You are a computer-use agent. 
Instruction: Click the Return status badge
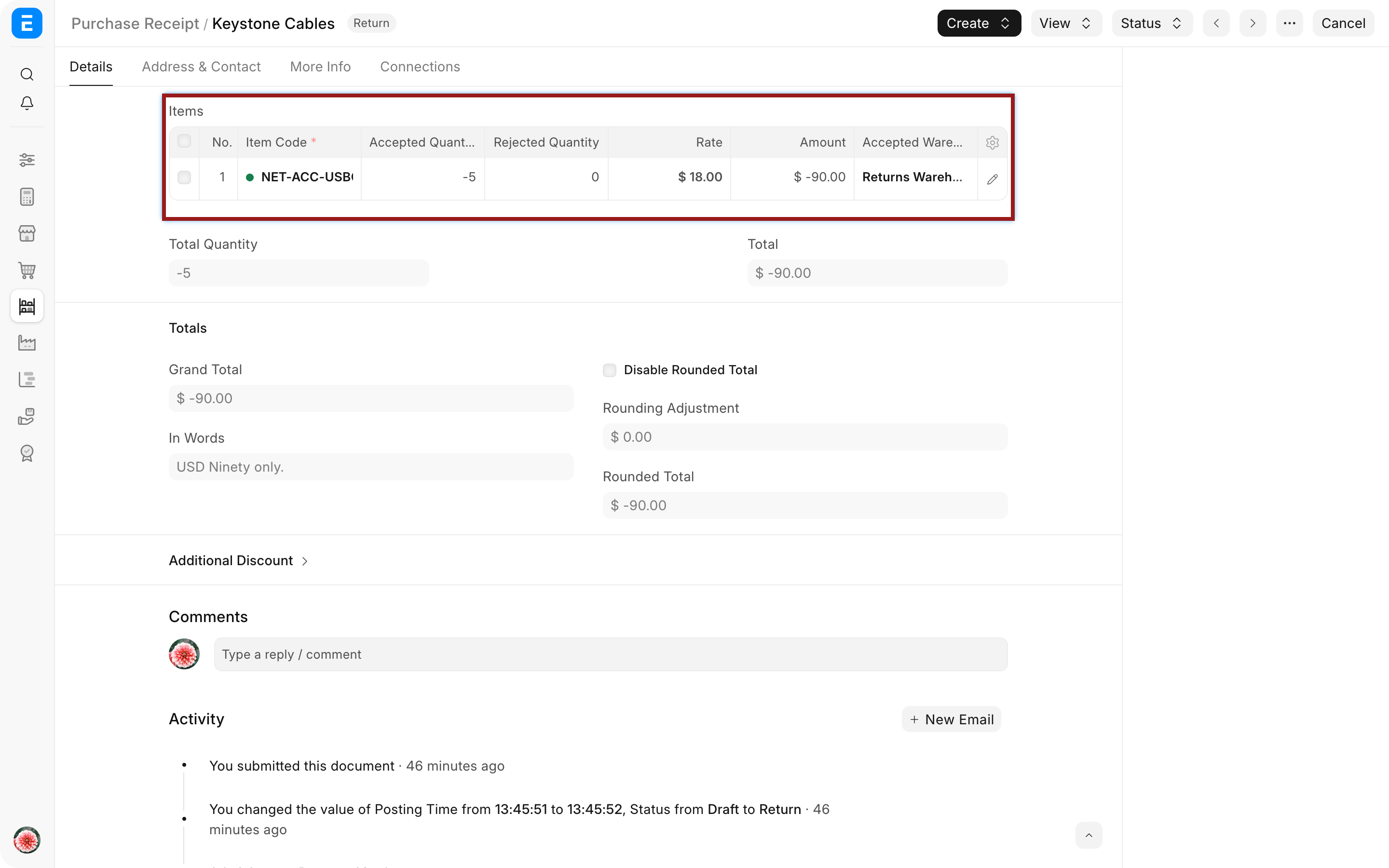coord(371,24)
